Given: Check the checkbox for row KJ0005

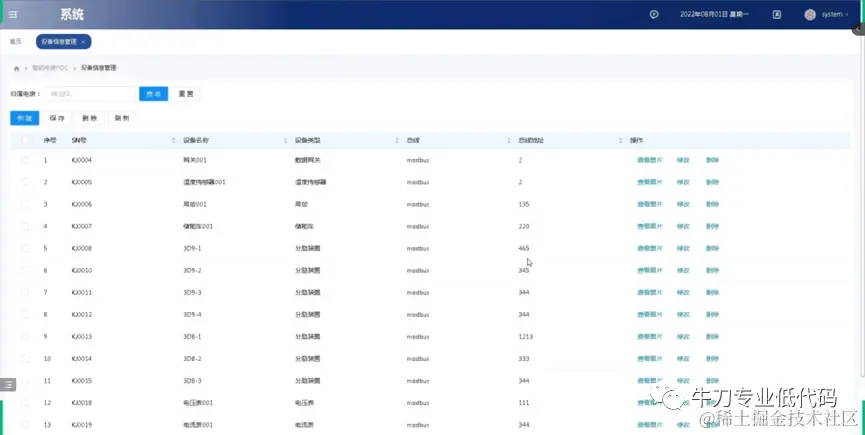Looking at the screenshot, I should 25,182.
